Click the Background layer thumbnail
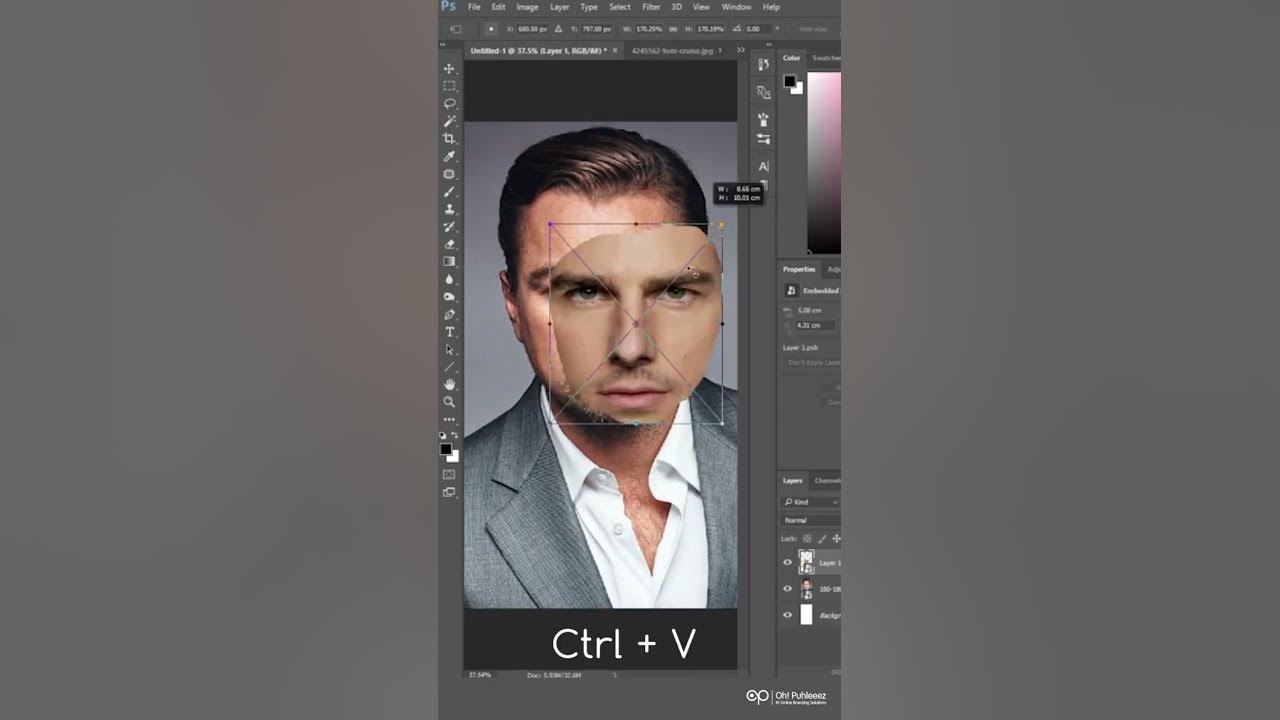 pyautogui.click(x=806, y=615)
